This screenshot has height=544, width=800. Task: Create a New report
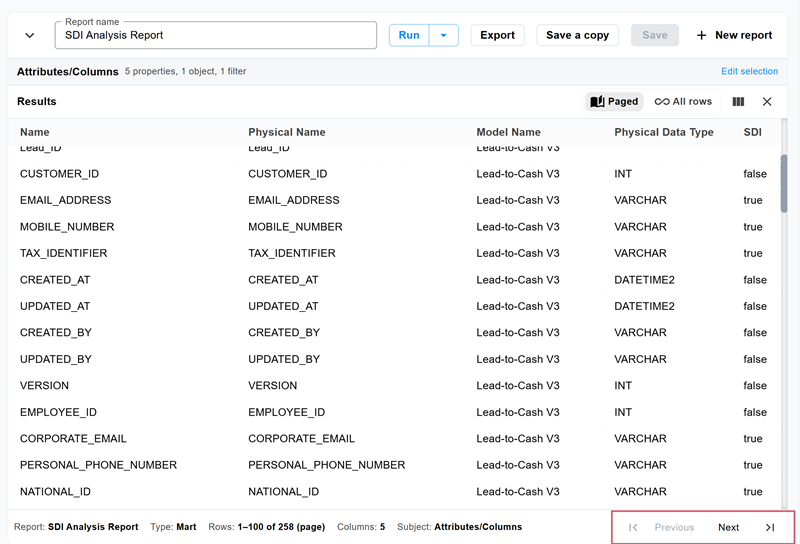[734, 35]
